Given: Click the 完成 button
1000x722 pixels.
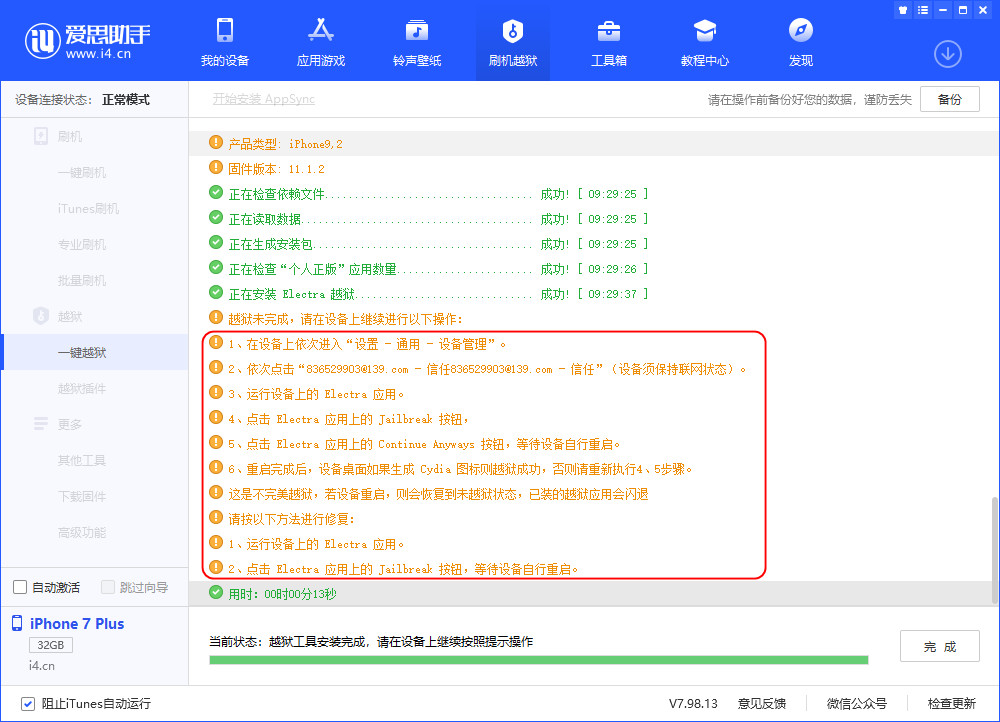Looking at the screenshot, I should coord(939,646).
